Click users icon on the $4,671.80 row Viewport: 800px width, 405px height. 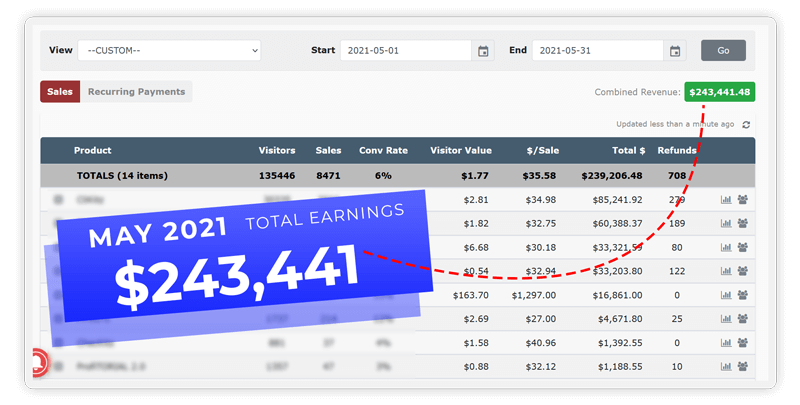pos(743,319)
